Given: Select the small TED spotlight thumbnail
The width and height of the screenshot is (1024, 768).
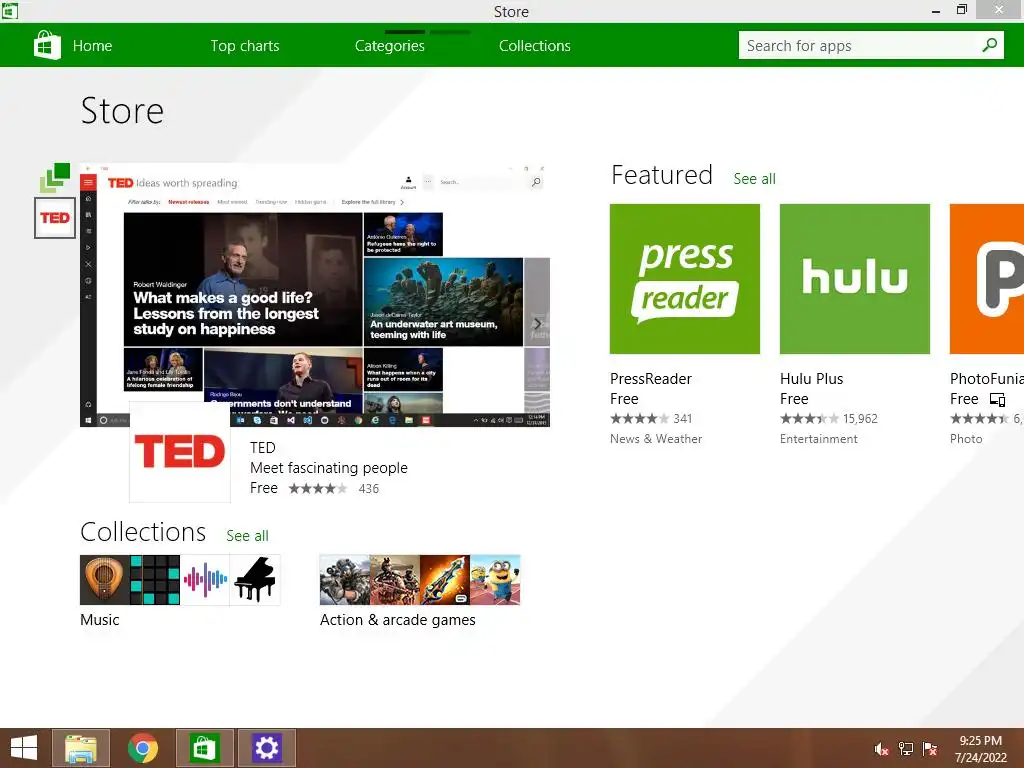Looking at the screenshot, I should click(55, 218).
